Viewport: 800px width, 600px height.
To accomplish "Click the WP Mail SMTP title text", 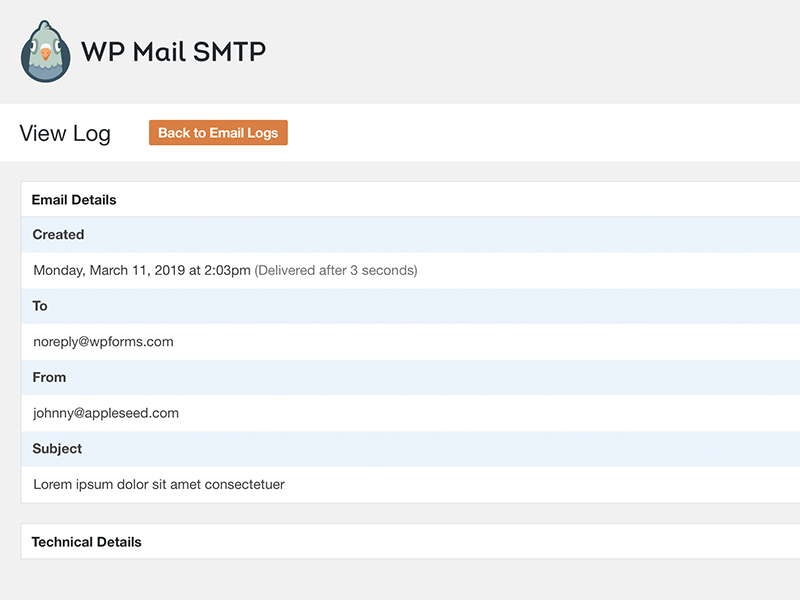I will [173, 51].
